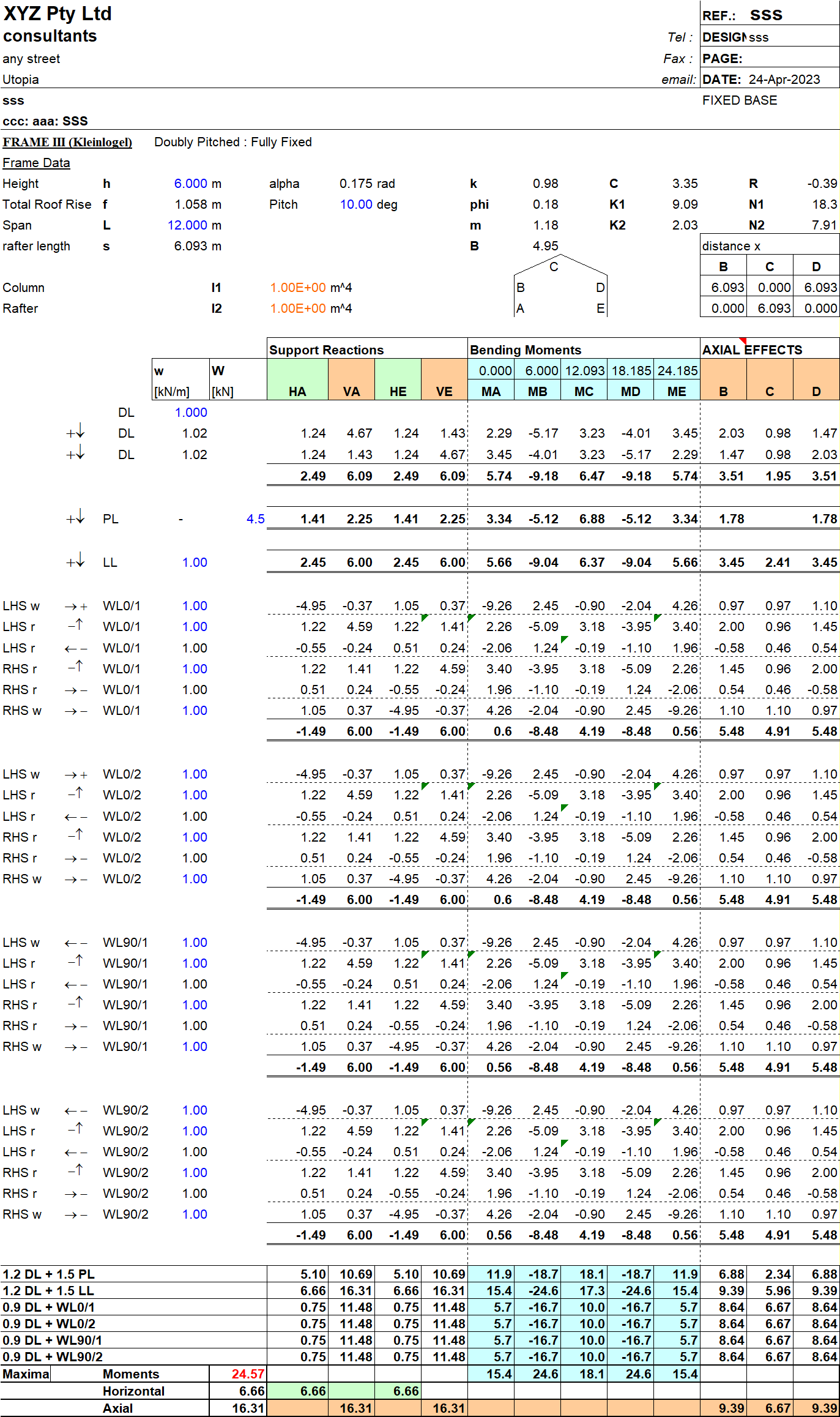Edit the PL point load value '4.5'

point(255,519)
